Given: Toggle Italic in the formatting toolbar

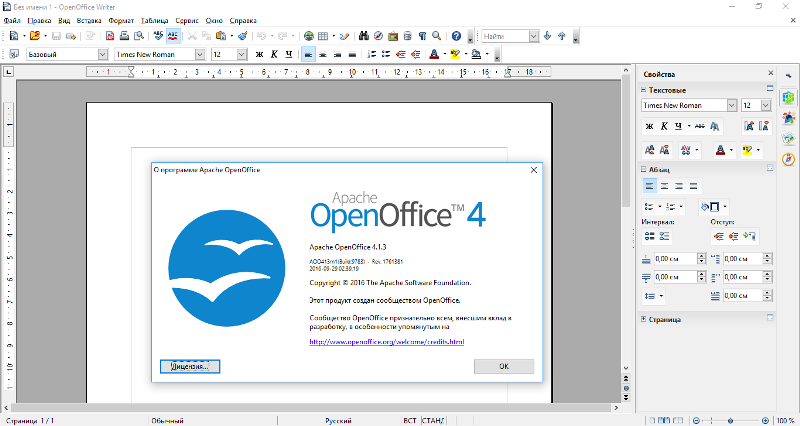Looking at the screenshot, I should pos(274,54).
